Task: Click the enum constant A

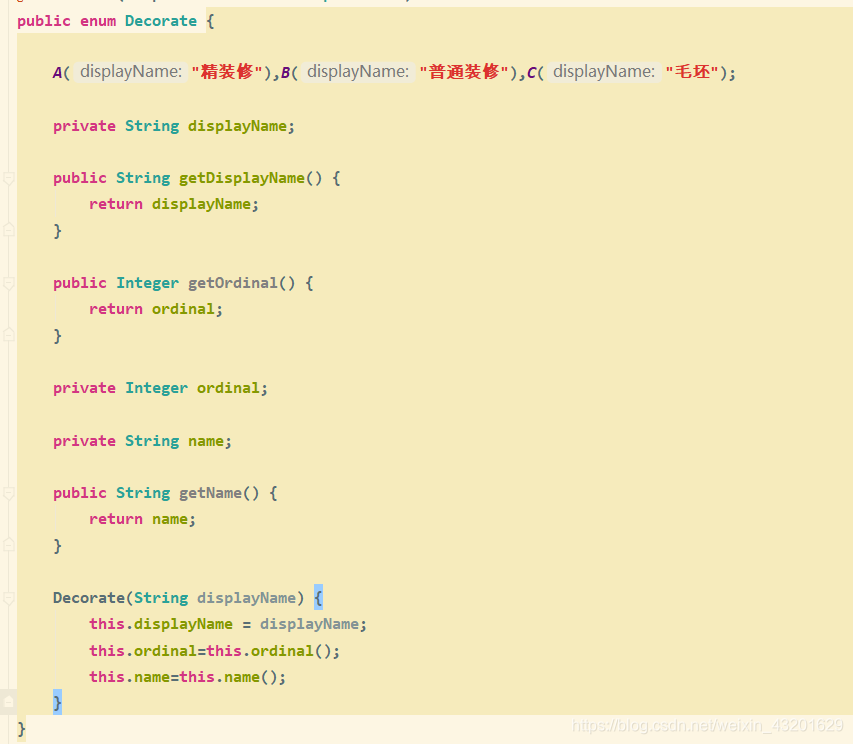Action: (x=57, y=72)
